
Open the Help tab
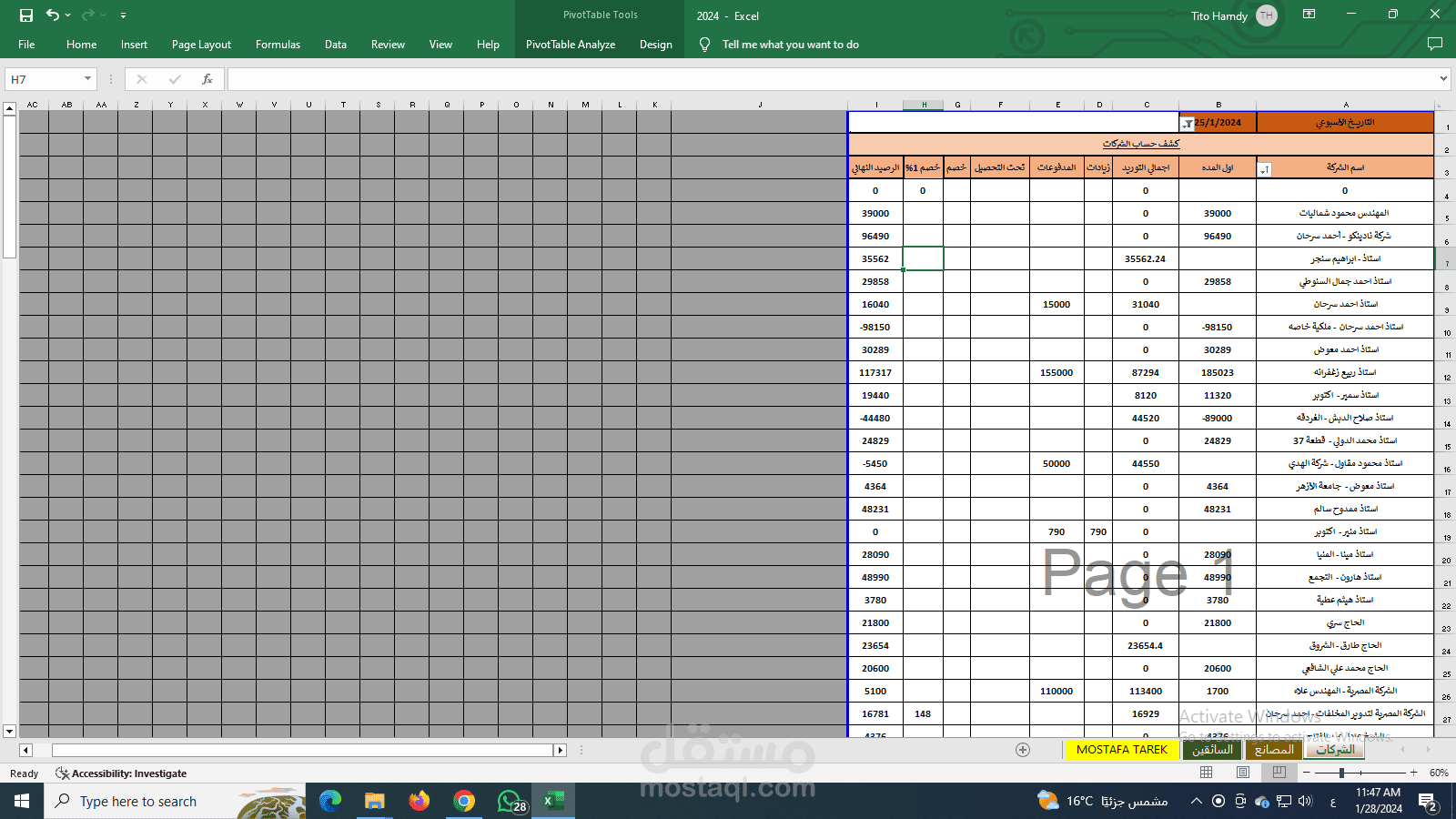488,45
